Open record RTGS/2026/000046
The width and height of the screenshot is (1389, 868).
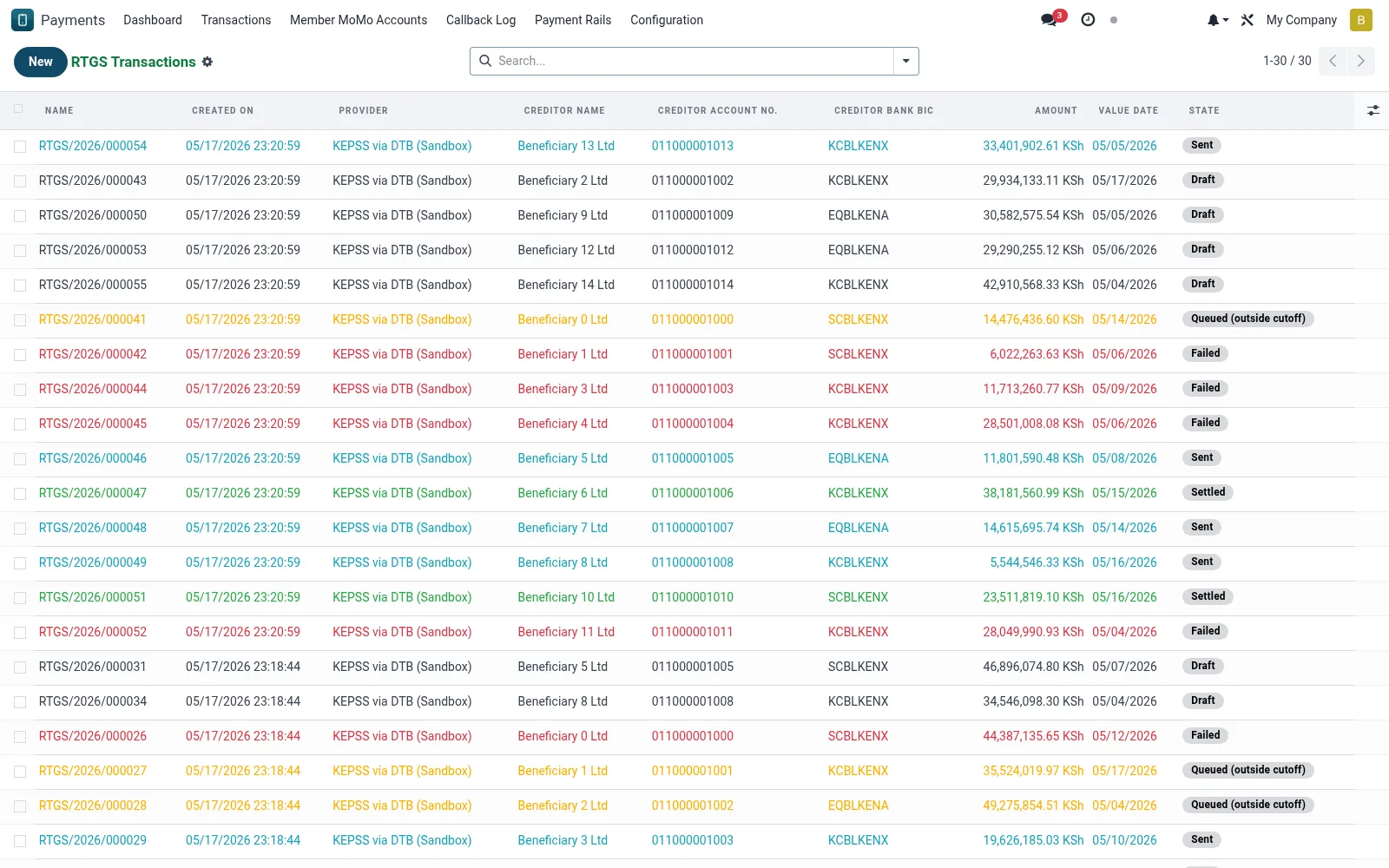coord(93,458)
